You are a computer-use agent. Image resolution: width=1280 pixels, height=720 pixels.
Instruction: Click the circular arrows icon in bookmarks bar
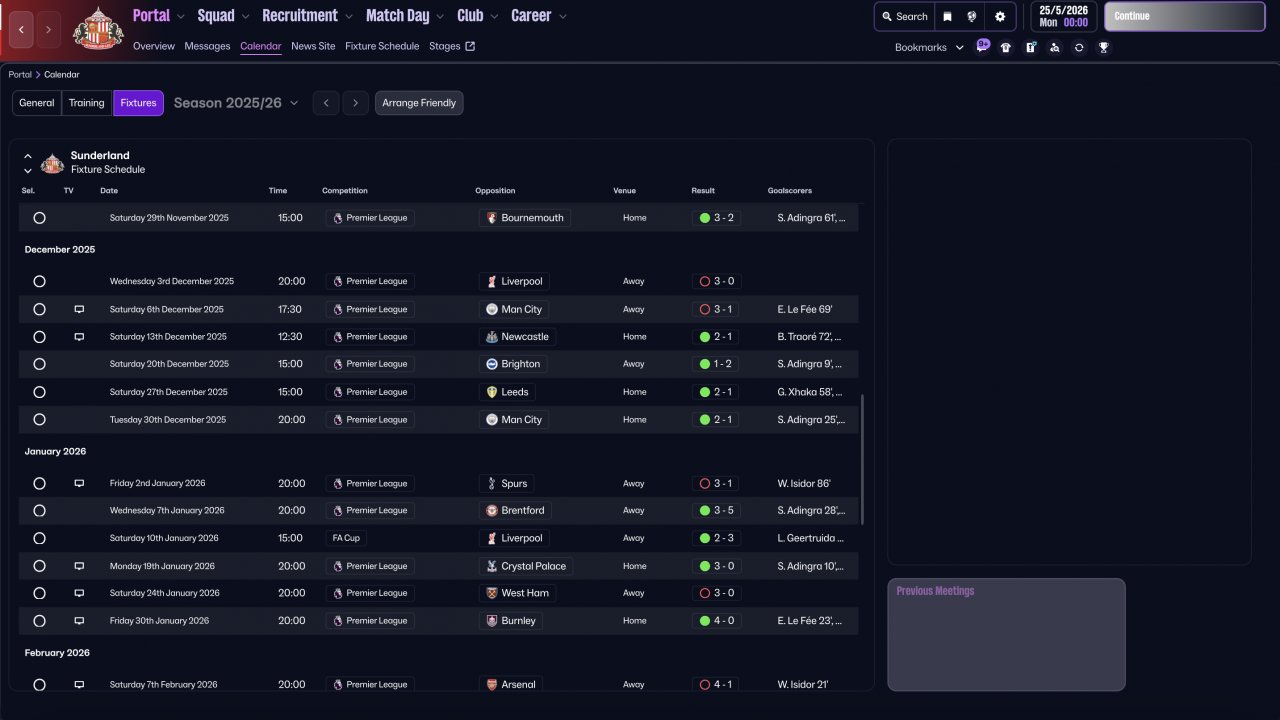tap(1079, 47)
